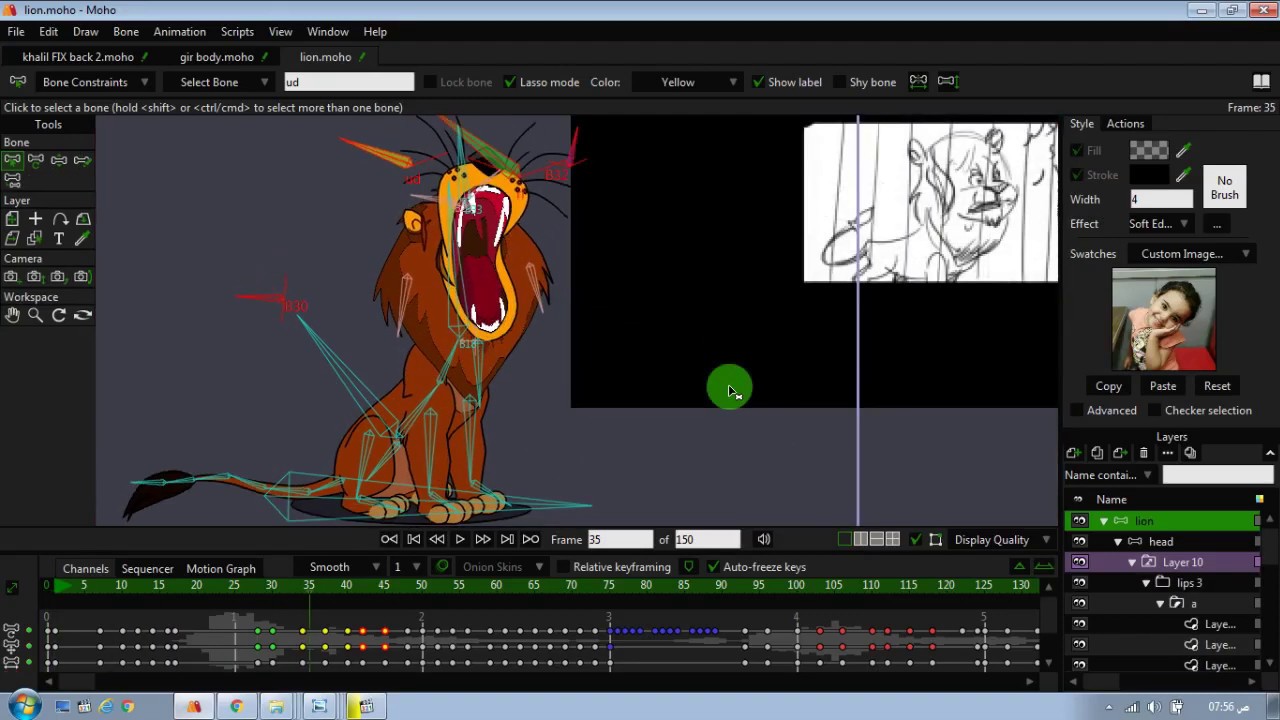Click the No Brush button

[1224, 188]
